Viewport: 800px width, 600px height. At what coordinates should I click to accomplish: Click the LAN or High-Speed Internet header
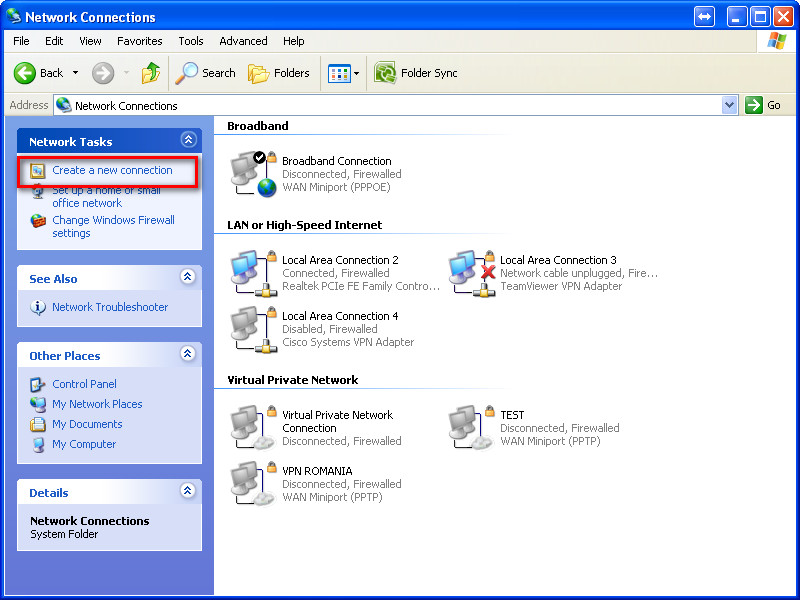click(305, 225)
